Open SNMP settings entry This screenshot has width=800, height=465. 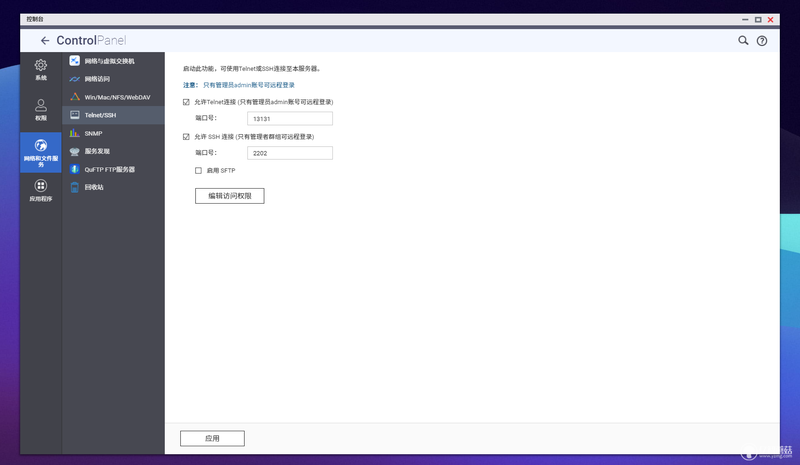(x=113, y=133)
